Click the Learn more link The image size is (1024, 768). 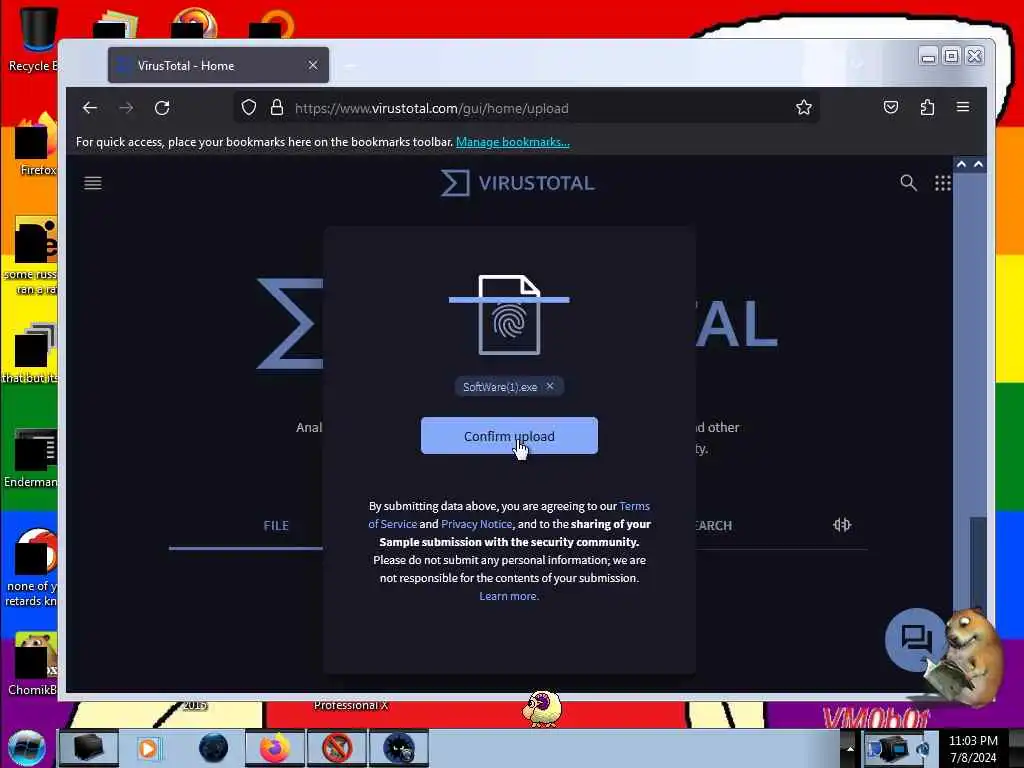(509, 596)
